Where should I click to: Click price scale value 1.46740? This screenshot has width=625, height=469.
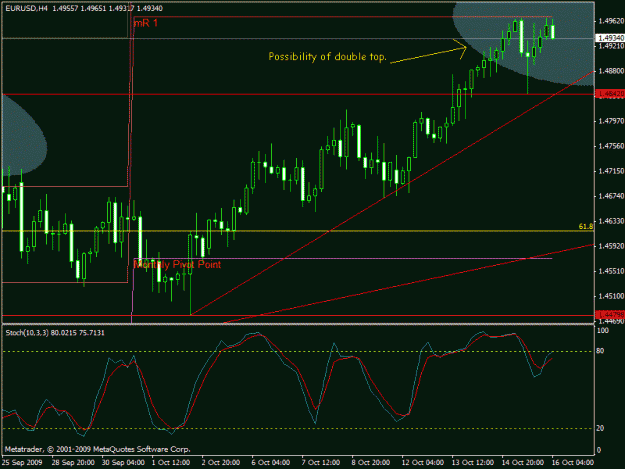tap(611, 196)
